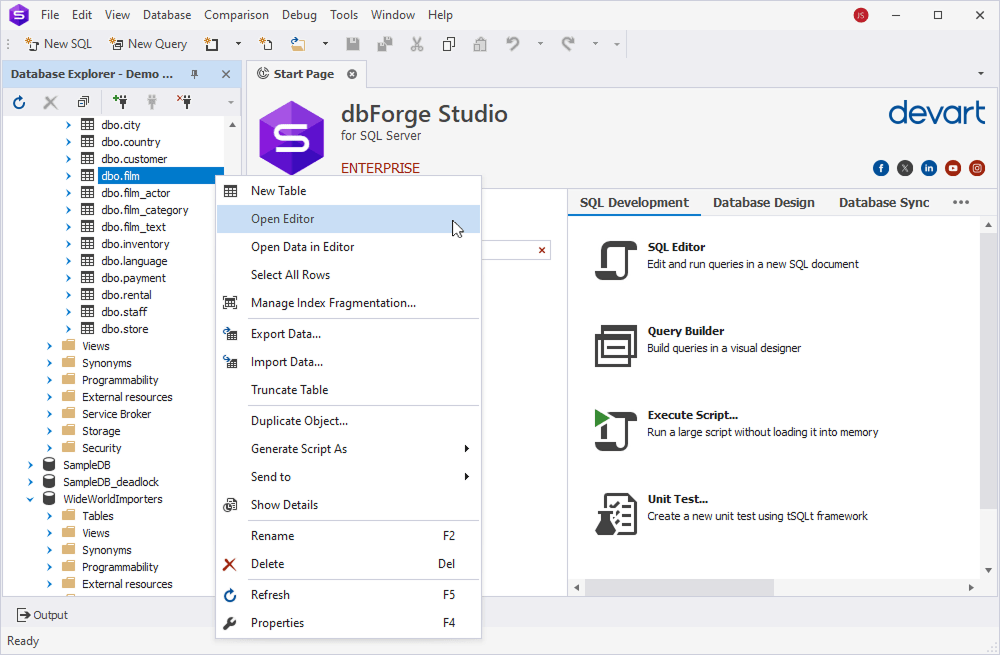This screenshot has width=1000, height=655.
Task: Open the Comparison menu
Action: coord(236,15)
